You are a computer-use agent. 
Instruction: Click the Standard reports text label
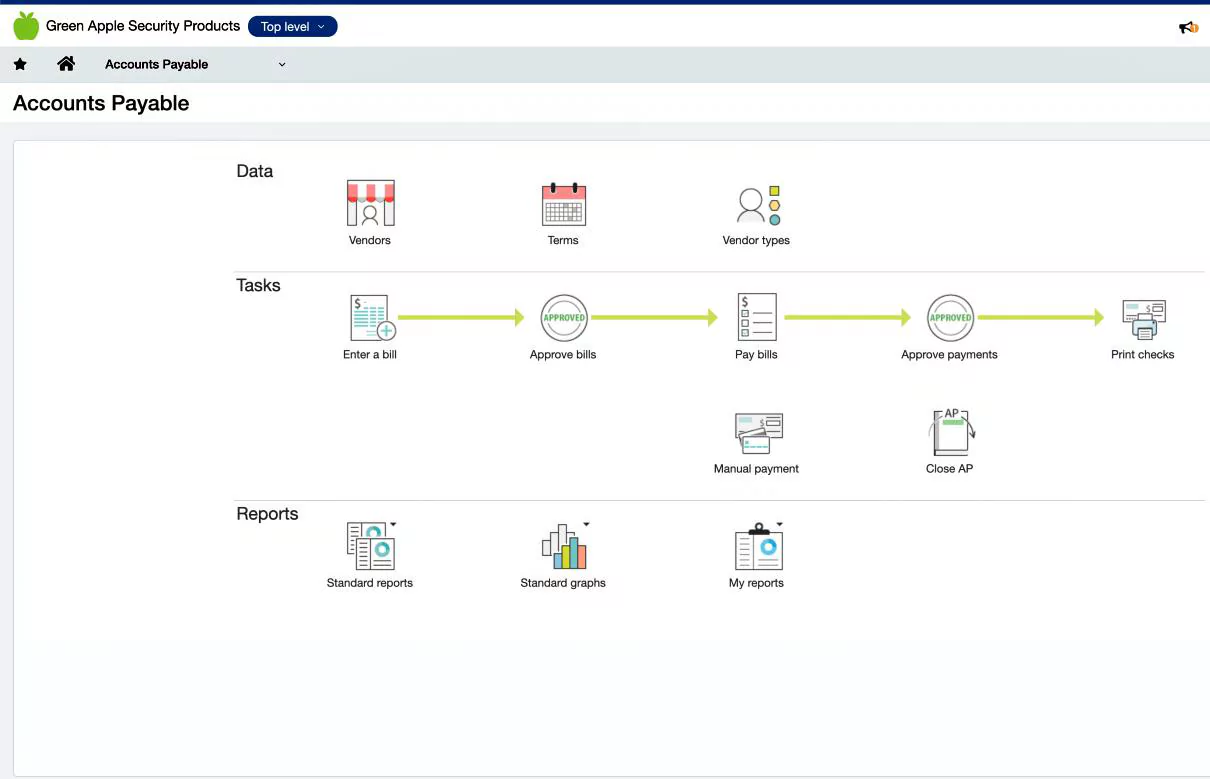(369, 583)
